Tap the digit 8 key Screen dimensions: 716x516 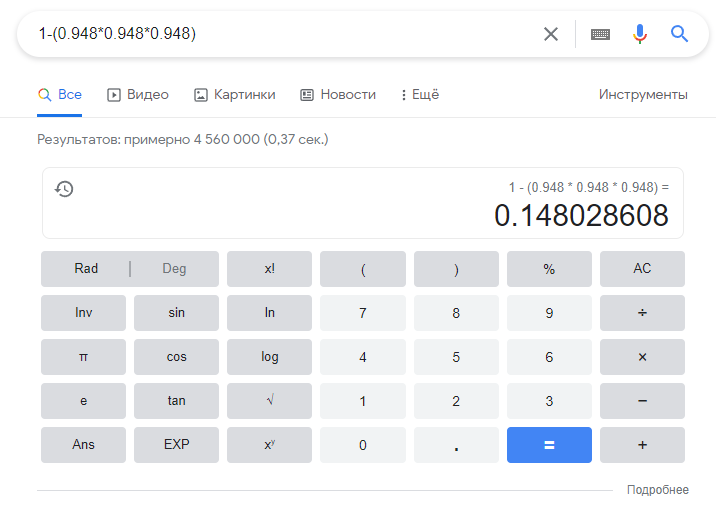click(456, 313)
